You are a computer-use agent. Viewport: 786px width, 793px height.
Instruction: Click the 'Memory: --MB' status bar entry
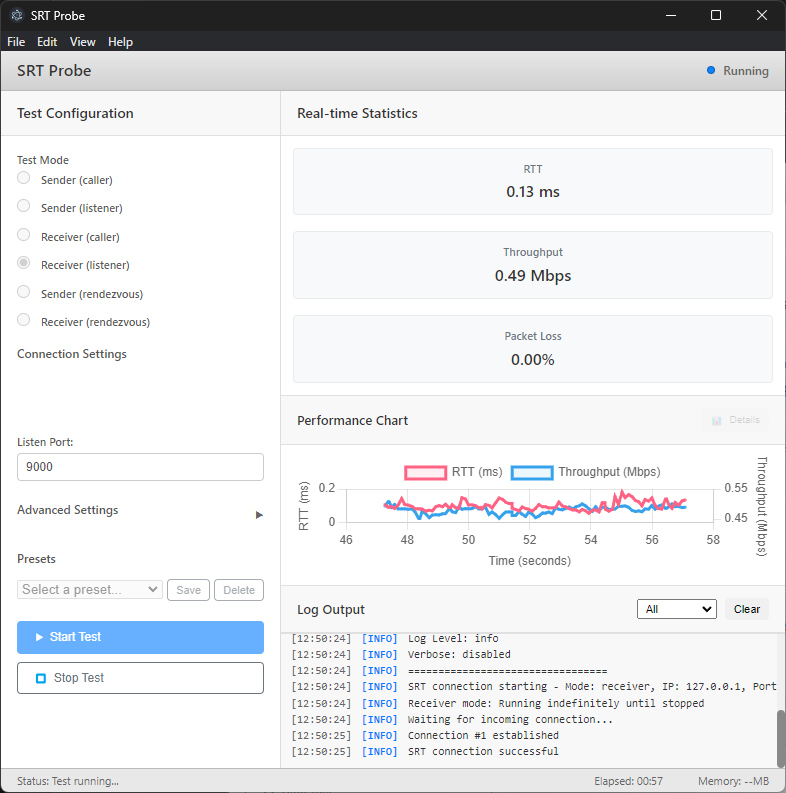[x=733, y=781]
